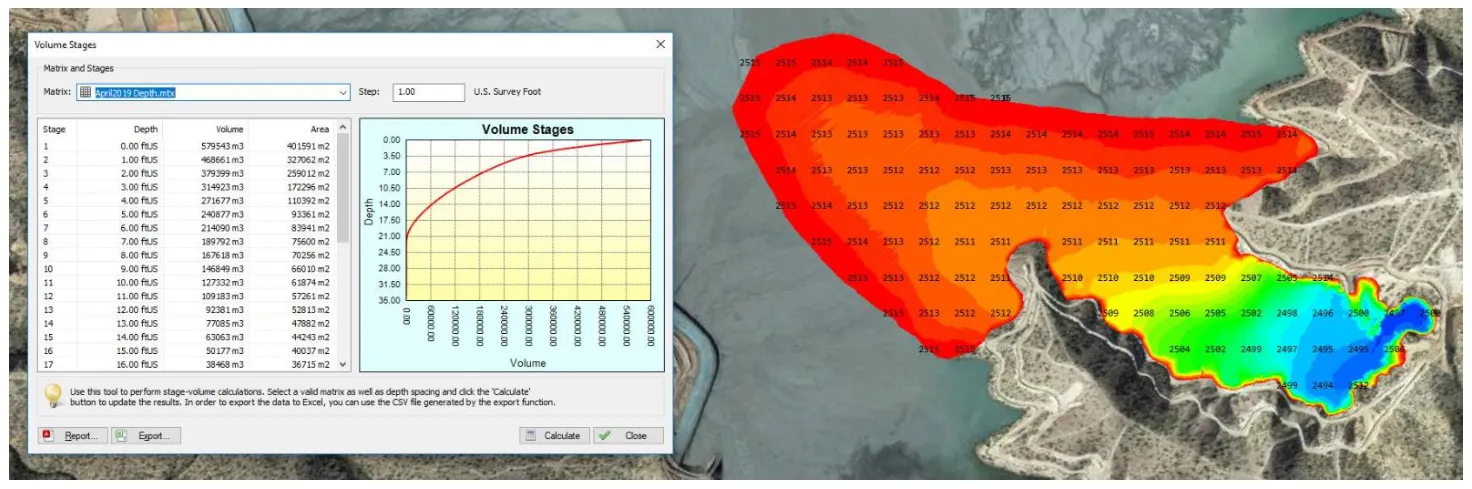Screen dimensions: 1472x489
Task: Click the Calculate button
Action: [553, 436]
